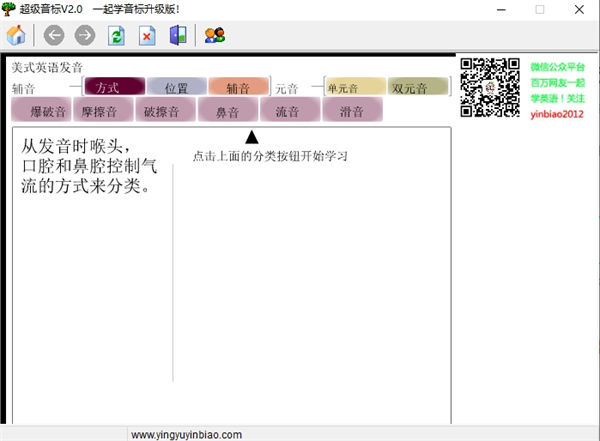Screen dimensions: 600x441
Task: Go forward with the right arrow icon
Action: 85,35
